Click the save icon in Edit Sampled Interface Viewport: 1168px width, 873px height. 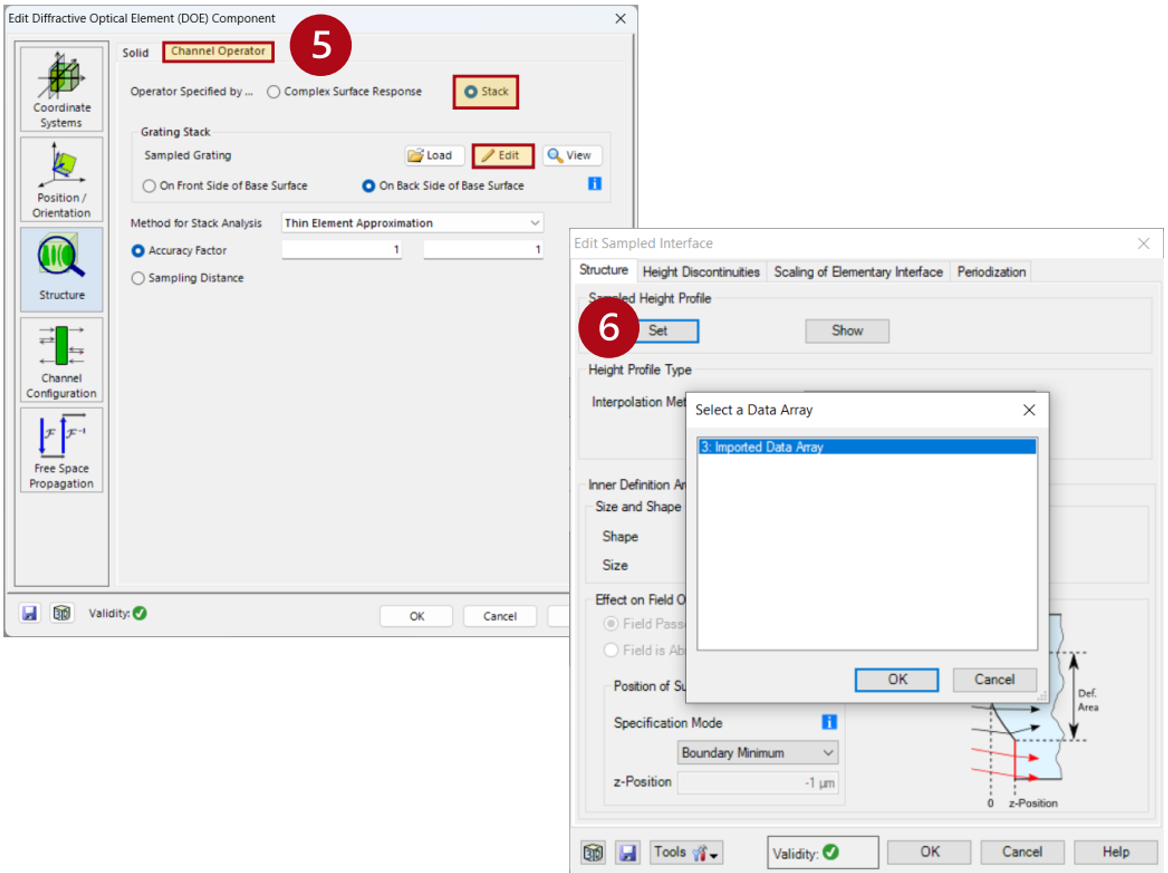tap(628, 853)
